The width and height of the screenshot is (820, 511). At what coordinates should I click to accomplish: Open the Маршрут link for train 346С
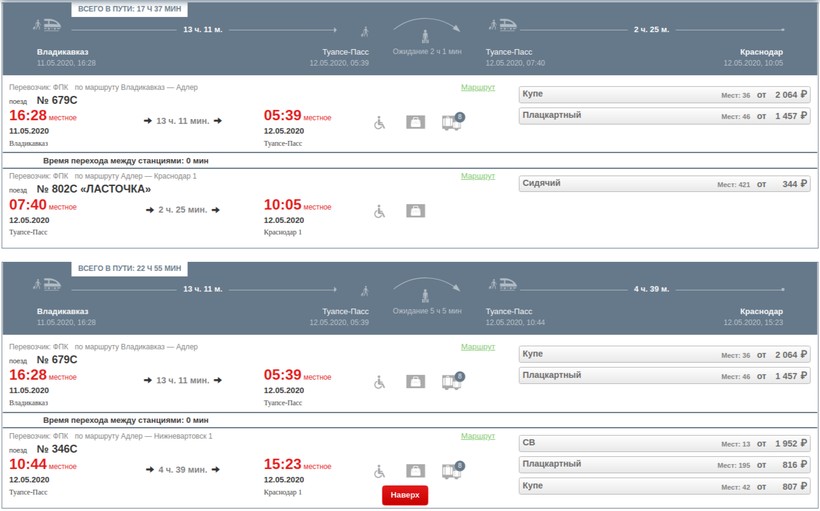click(478, 436)
